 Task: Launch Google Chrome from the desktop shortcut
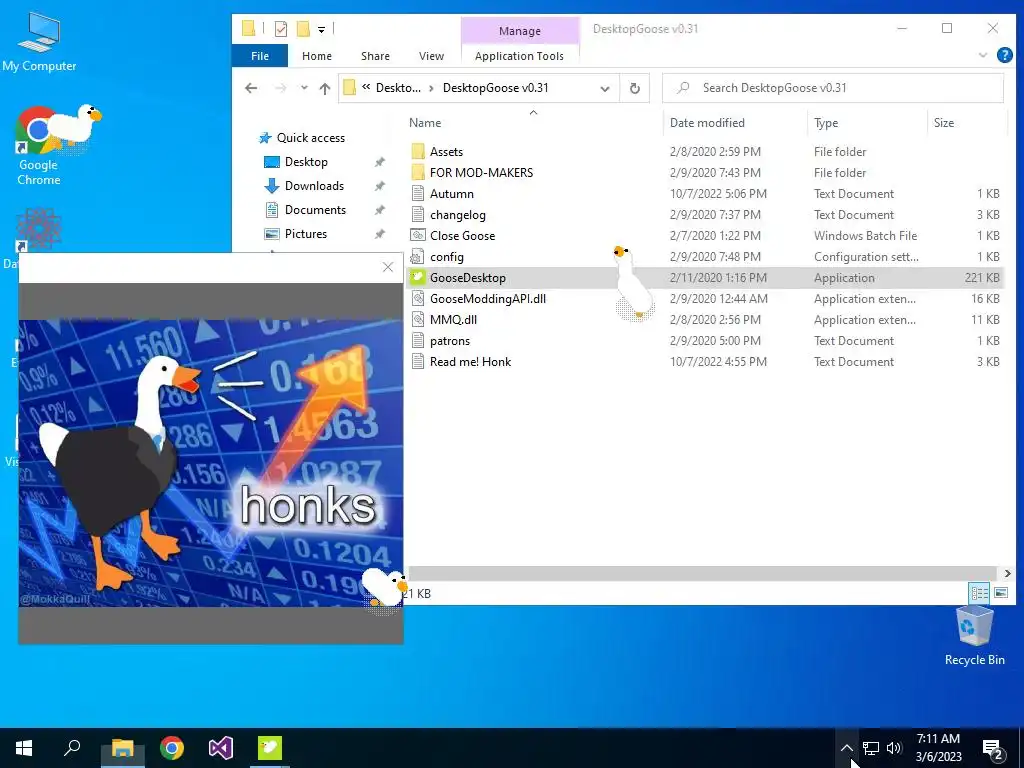[x=38, y=146]
